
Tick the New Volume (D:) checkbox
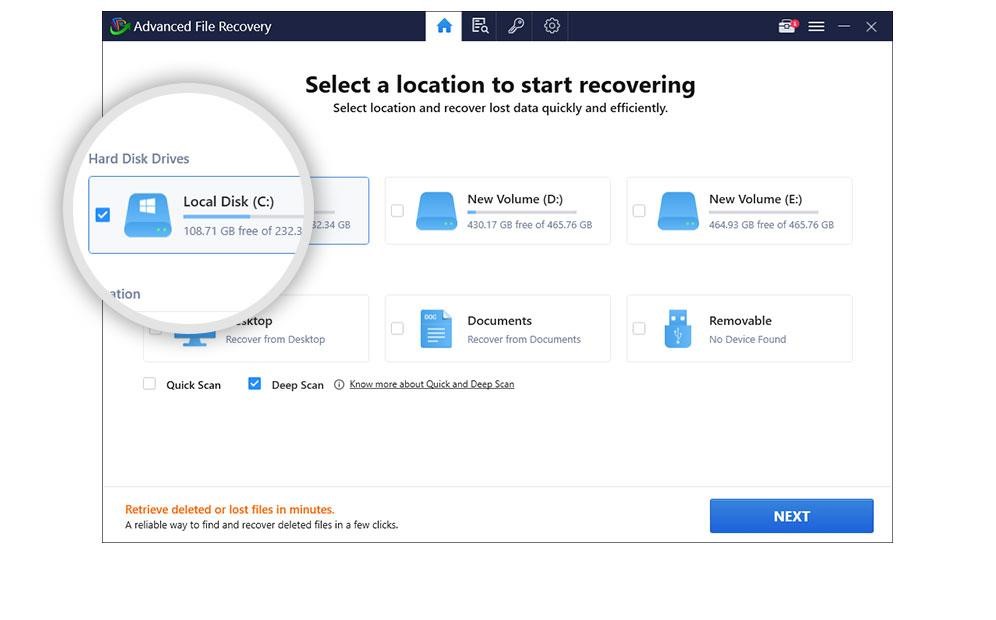[x=397, y=211]
